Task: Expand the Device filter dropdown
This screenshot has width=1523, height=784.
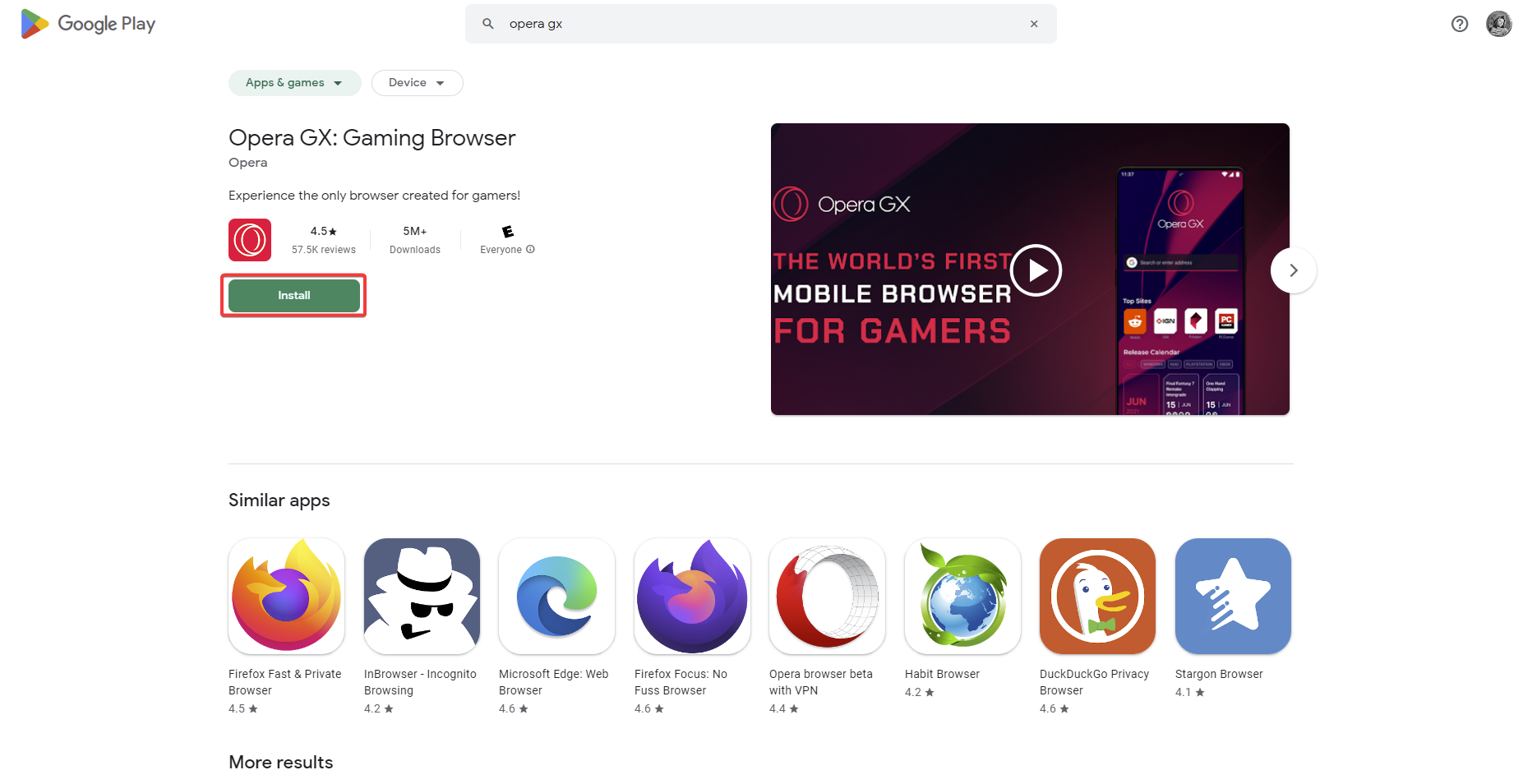Action: [x=417, y=83]
